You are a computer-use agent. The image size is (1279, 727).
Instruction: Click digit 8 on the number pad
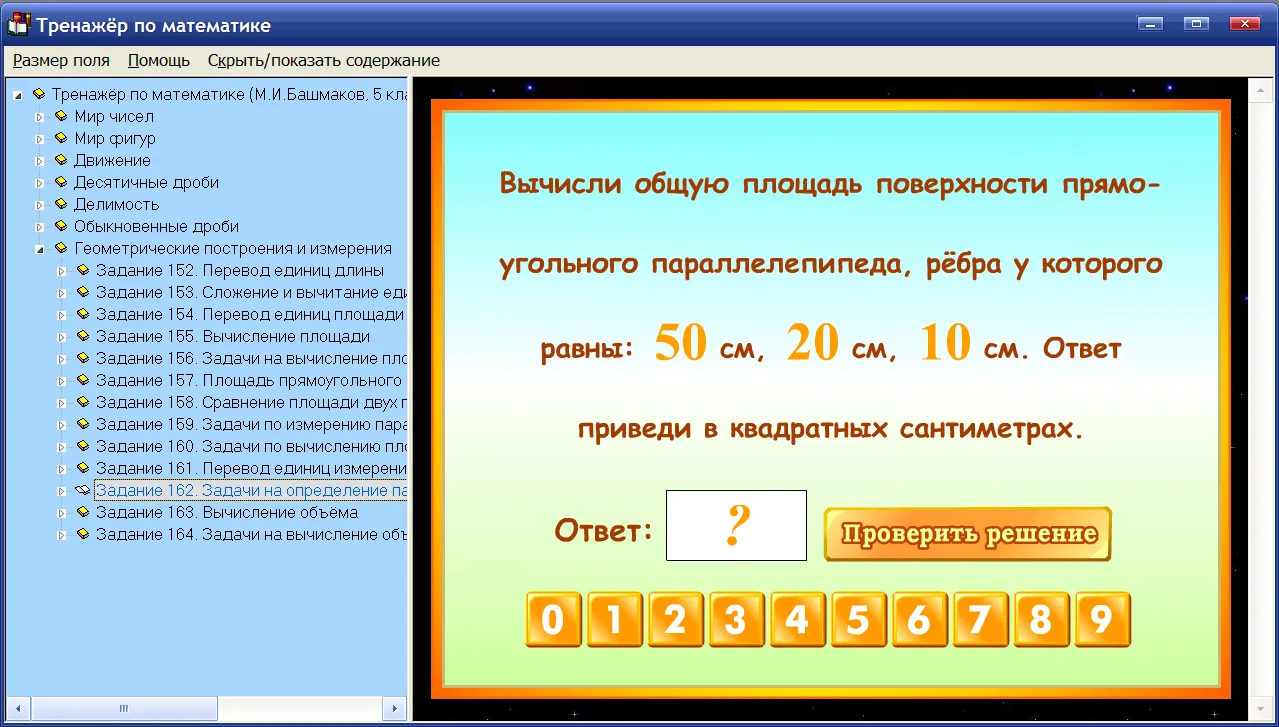[1041, 620]
